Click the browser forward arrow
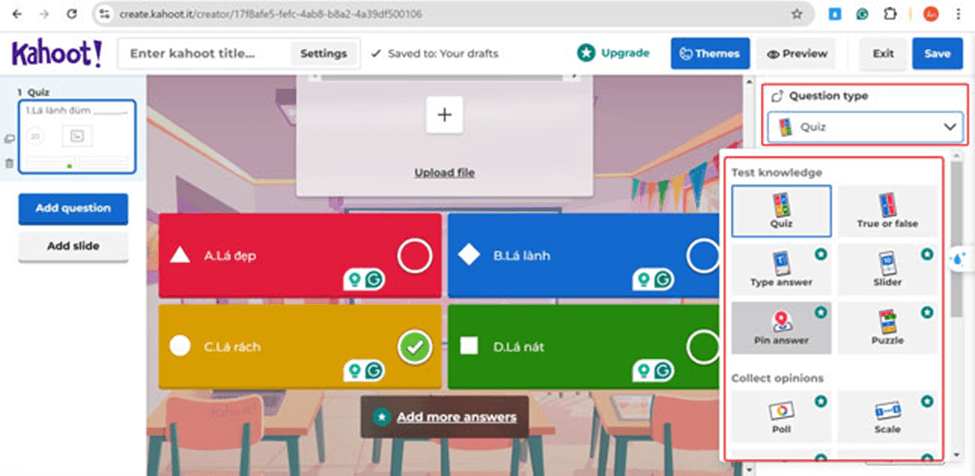This screenshot has height=476, width=975. pyautogui.click(x=44, y=14)
